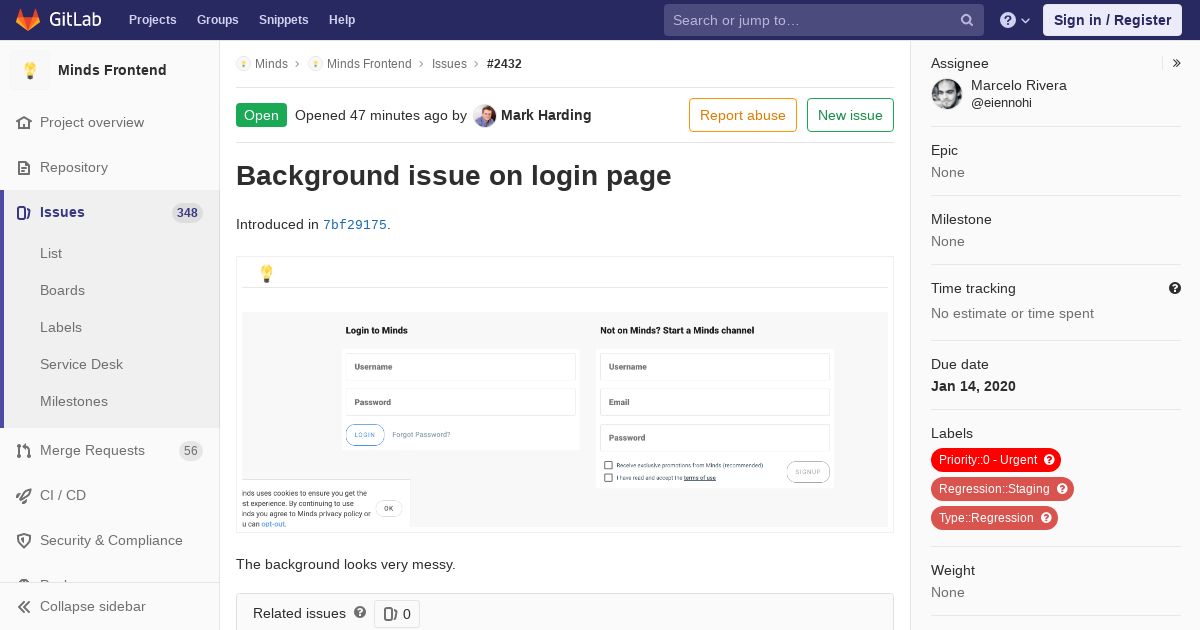
Task: Click Minds Frontend breadcrumb avatar icon
Action: [315, 64]
